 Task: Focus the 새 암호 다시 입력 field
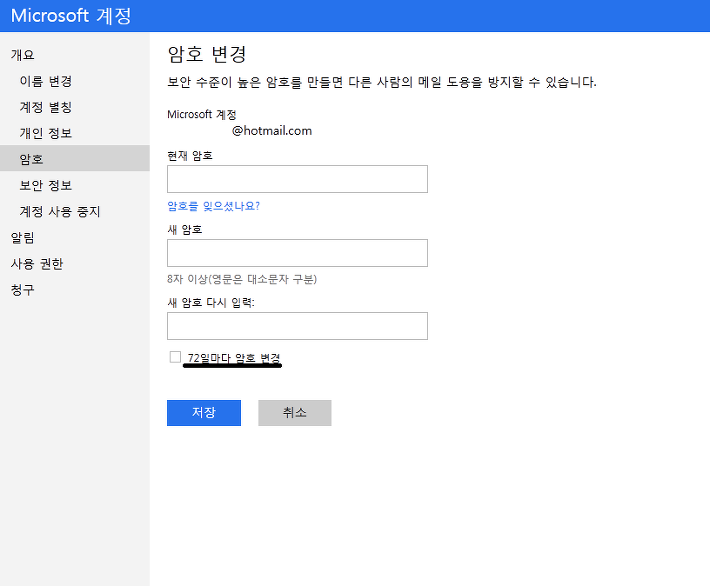pos(297,326)
